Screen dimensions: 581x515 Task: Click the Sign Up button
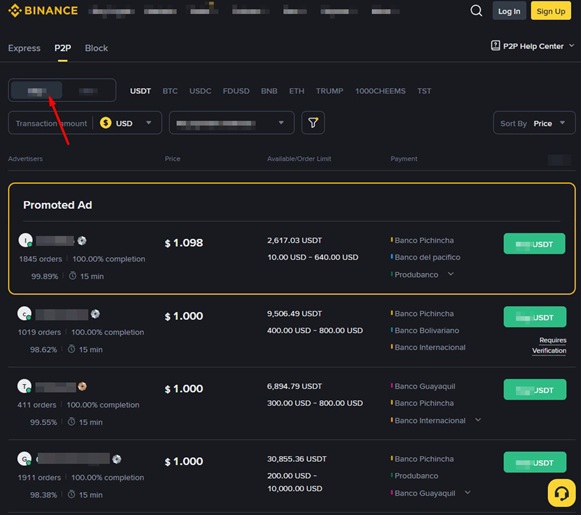pos(551,11)
